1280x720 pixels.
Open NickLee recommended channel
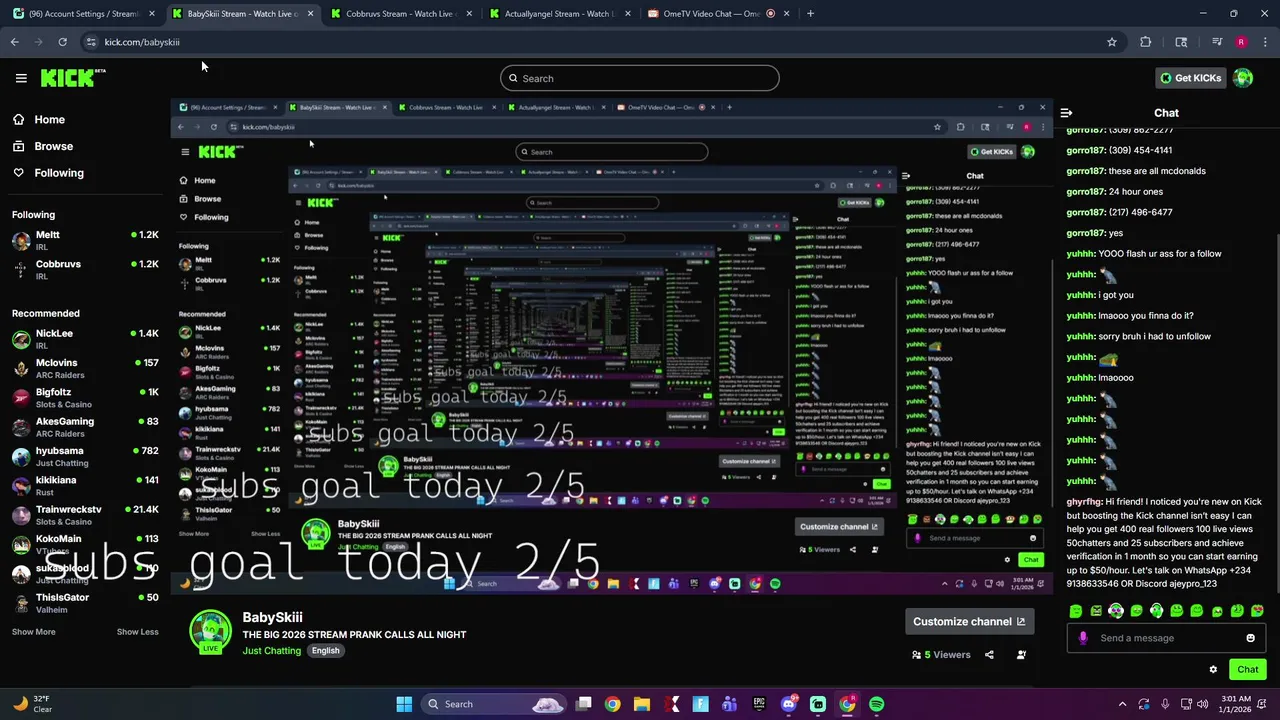pyautogui.click(x=85, y=338)
